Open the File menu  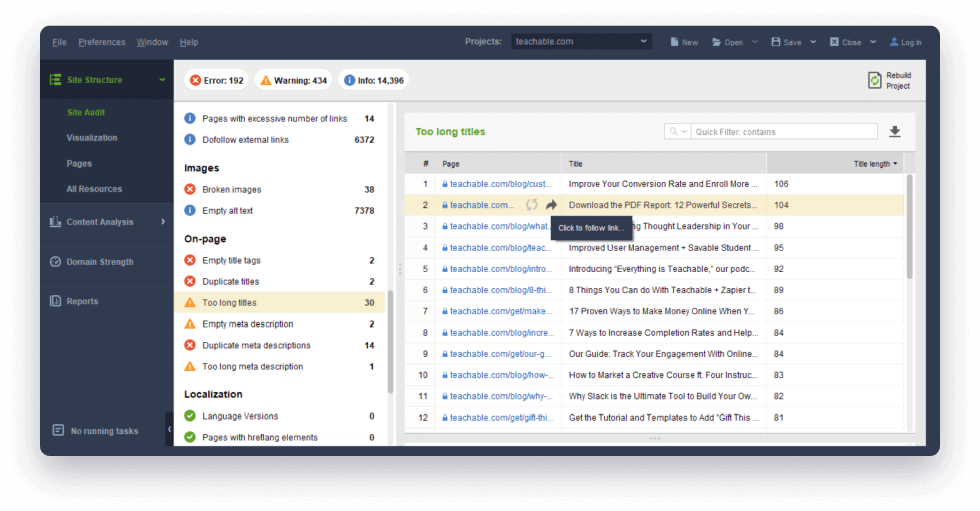pos(59,42)
